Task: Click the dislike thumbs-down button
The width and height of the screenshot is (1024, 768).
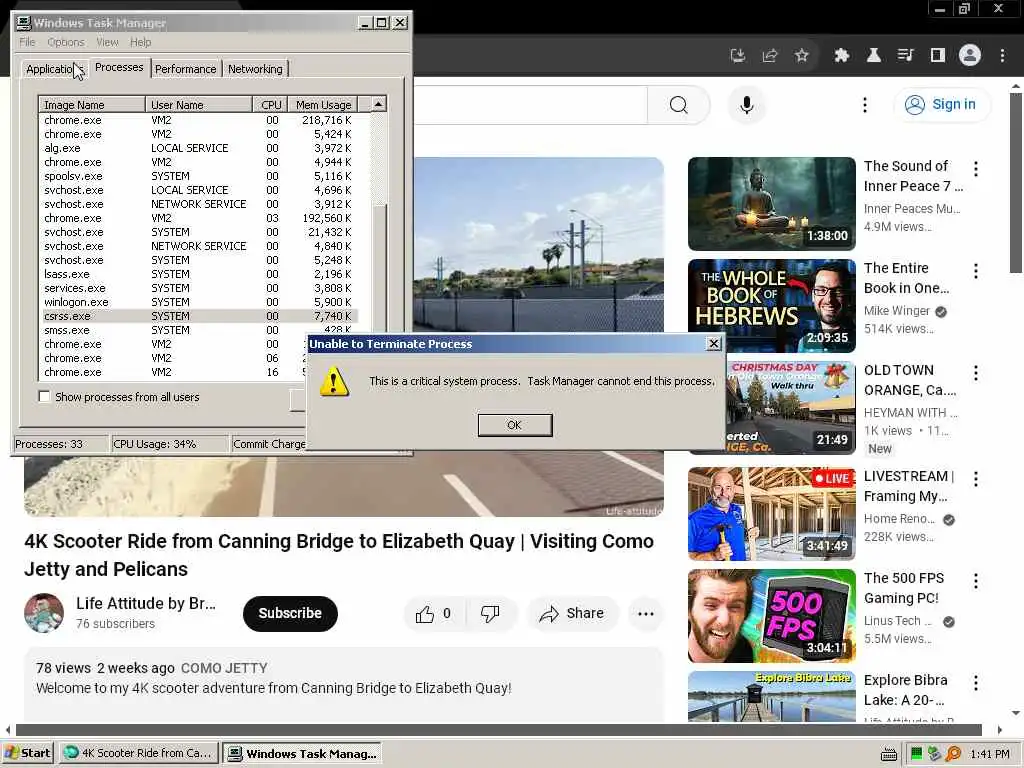Action: (x=490, y=613)
